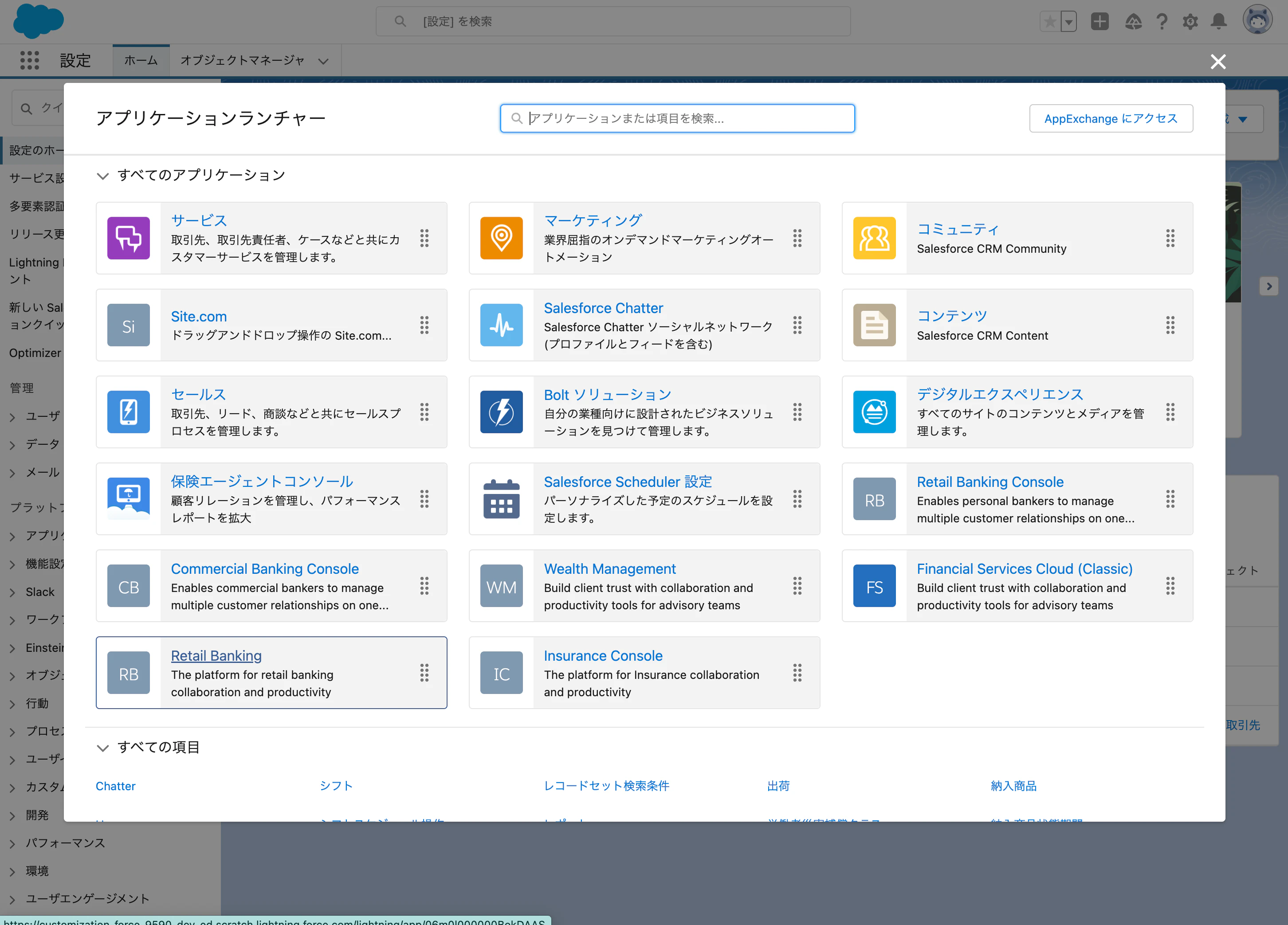Expand the Slack setup tree node
1288x925 pixels.
[x=12, y=592]
